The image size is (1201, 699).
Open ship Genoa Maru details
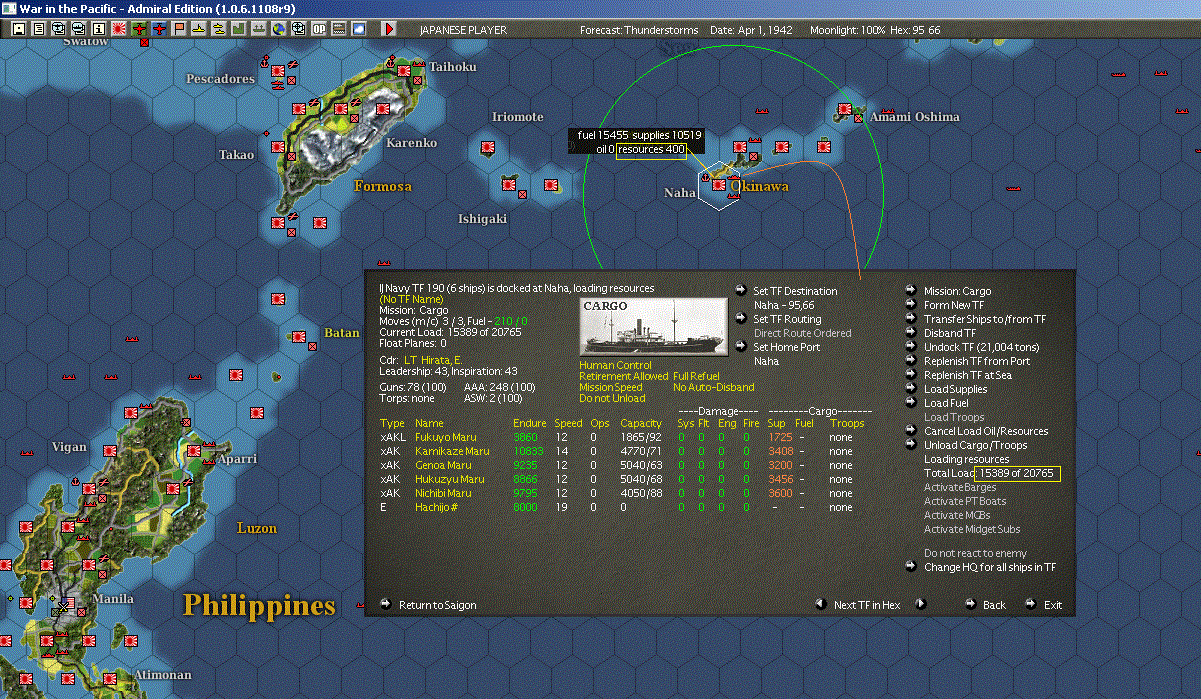[443, 465]
